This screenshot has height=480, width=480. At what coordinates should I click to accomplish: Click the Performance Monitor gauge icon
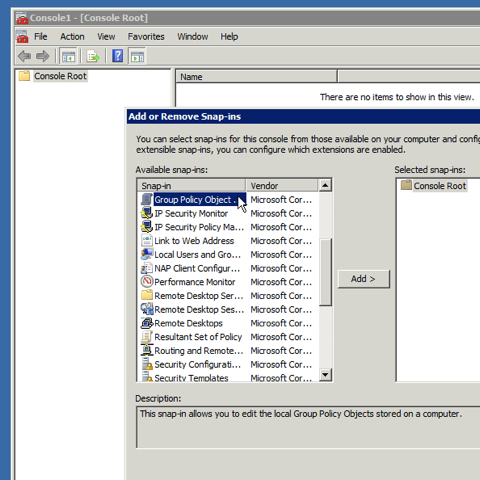(x=146, y=282)
